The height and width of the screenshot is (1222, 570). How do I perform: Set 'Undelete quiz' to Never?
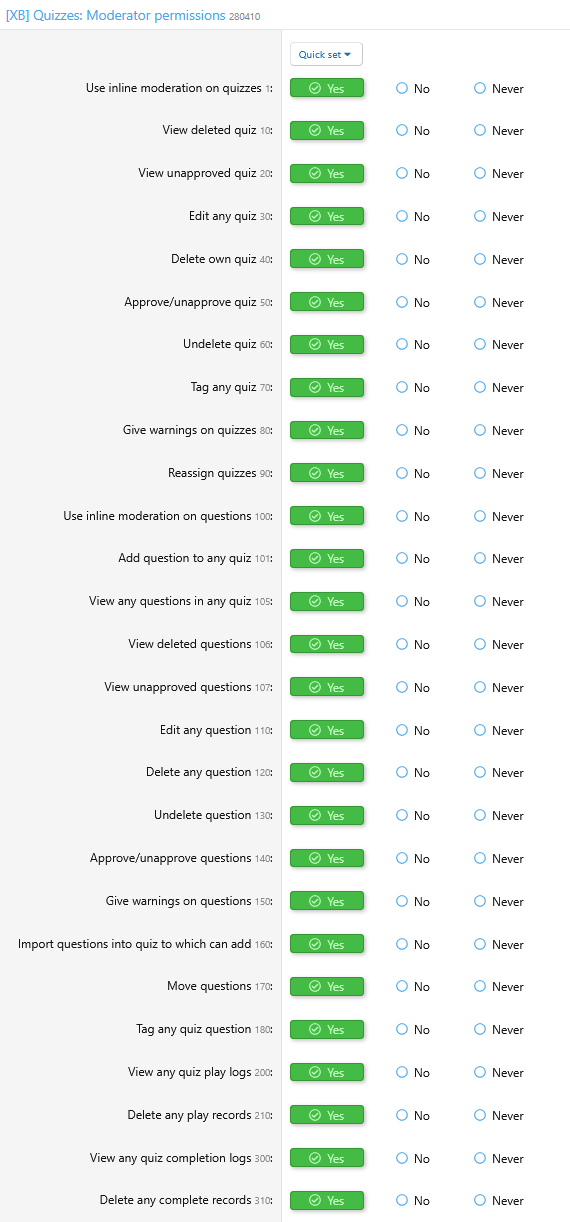pos(499,345)
